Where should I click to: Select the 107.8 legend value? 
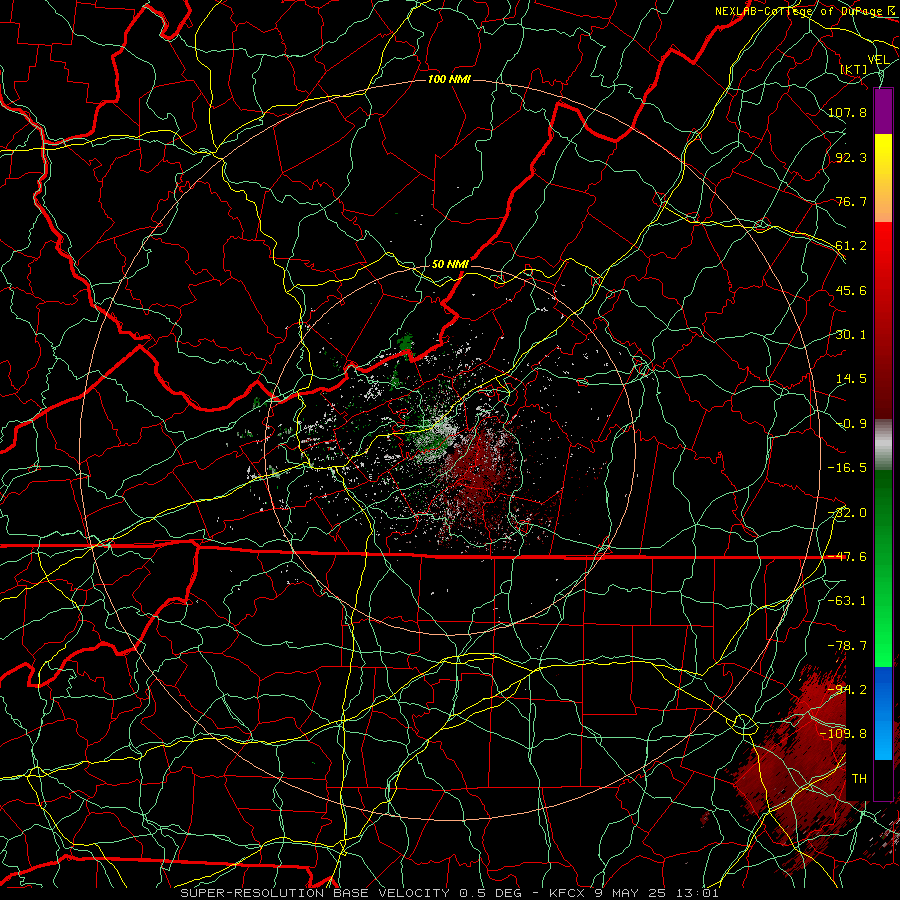[x=847, y=112]
